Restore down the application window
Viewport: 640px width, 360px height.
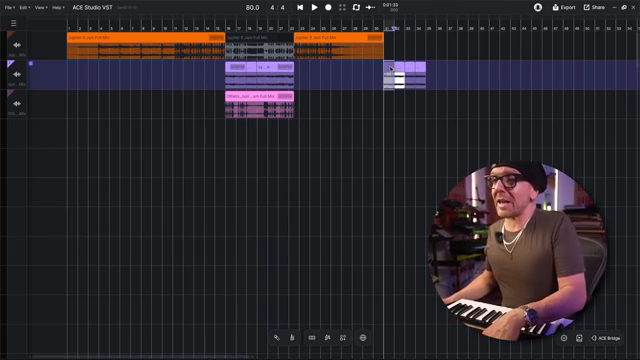pyautogui.click(x=624, y=7)
